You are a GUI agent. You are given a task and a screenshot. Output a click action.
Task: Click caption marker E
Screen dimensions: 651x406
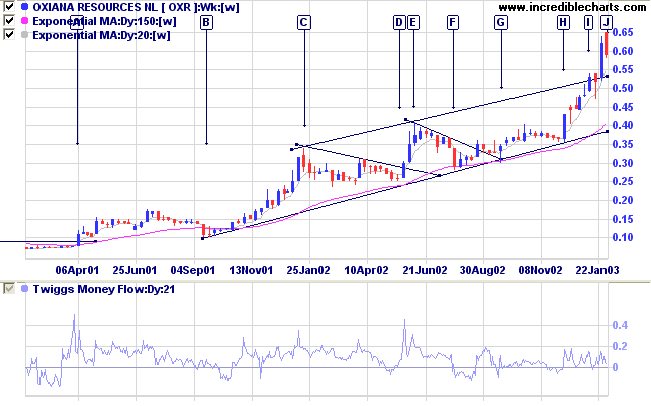[413, 22]
